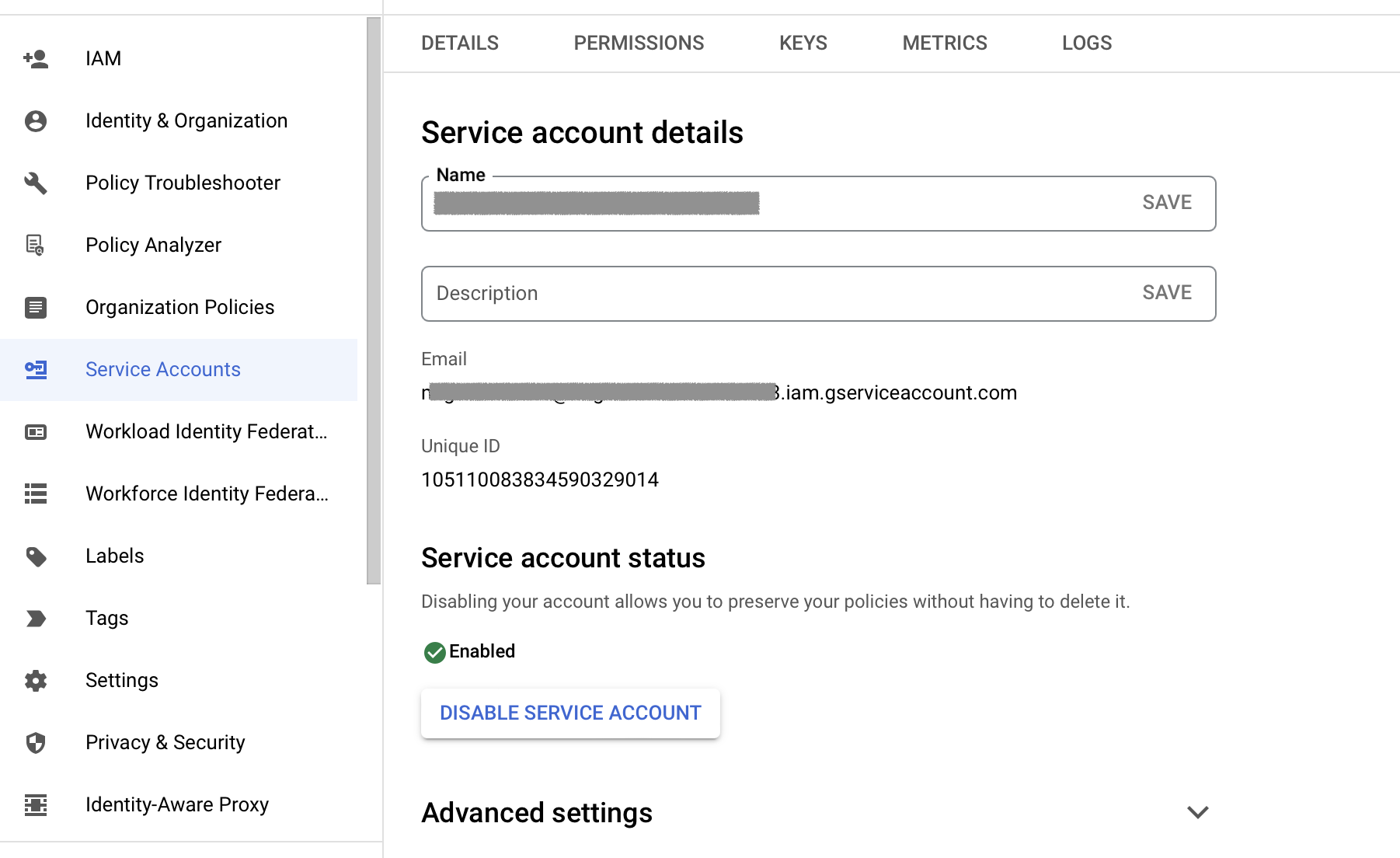1400x858 pixels.
Task: Open the KEYS tab
Action: (803, 44)
